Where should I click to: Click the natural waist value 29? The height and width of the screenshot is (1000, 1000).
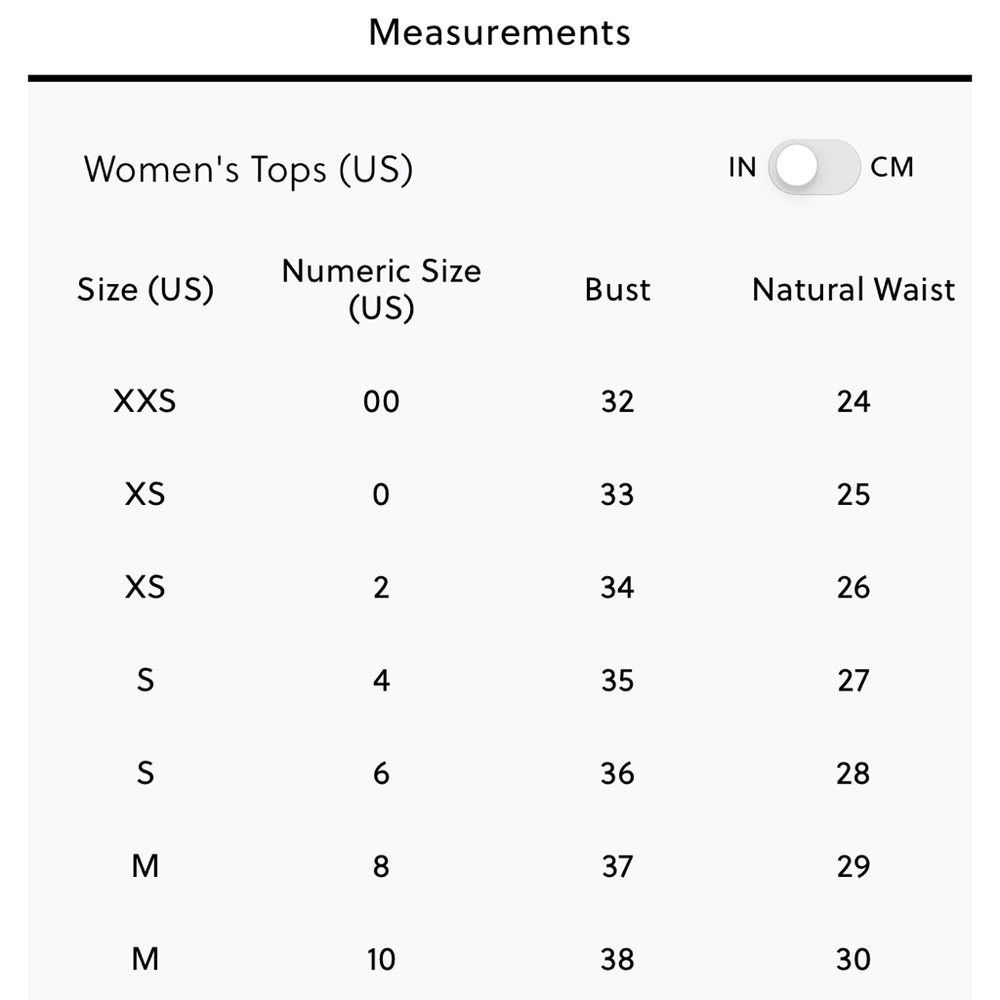(x=853, y=867)
